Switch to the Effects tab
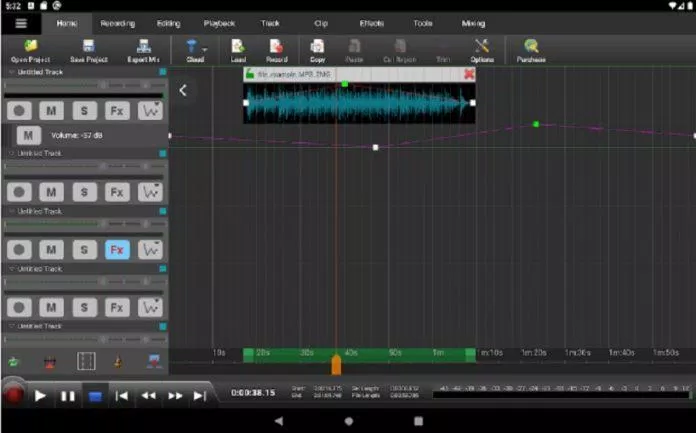 pos(372,24)
